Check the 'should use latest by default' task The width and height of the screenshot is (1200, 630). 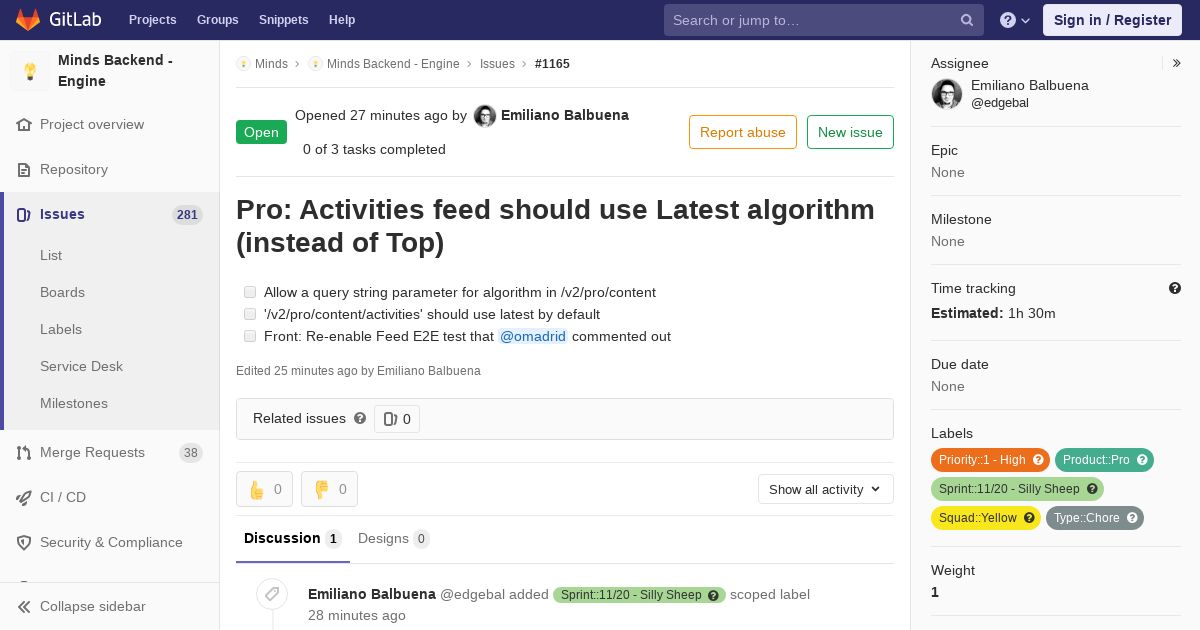click(x=250, y=314)
